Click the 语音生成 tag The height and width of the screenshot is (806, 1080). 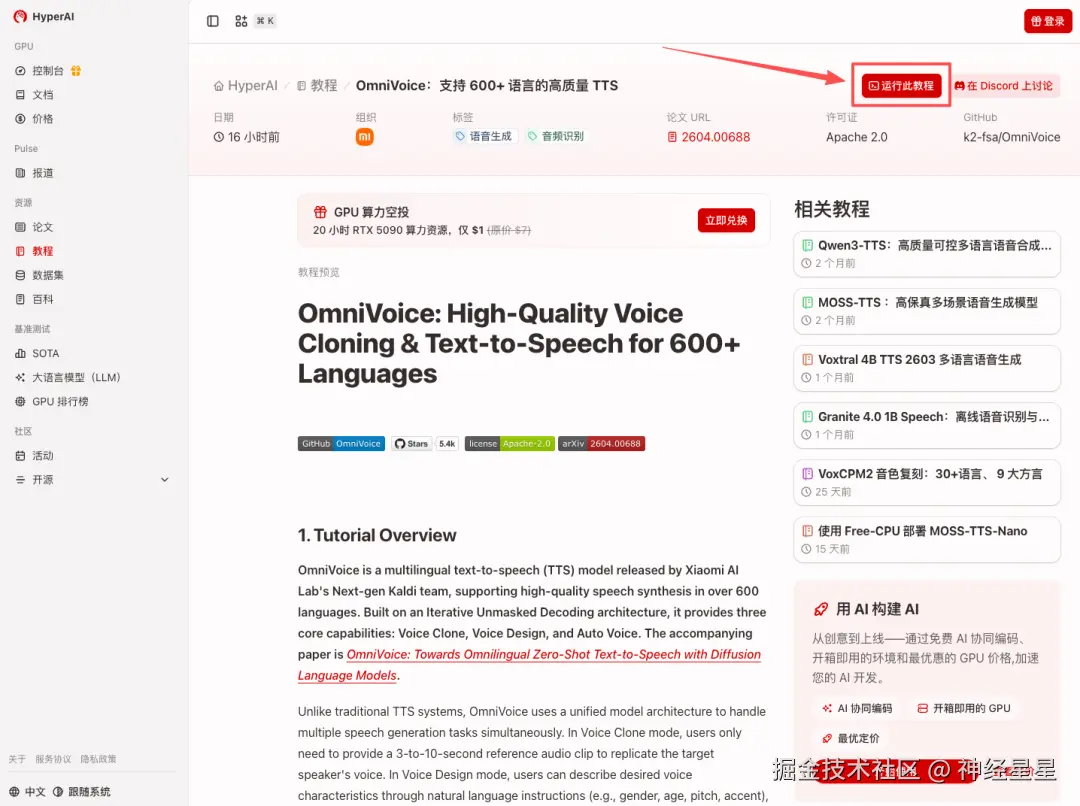click(484, 136)
